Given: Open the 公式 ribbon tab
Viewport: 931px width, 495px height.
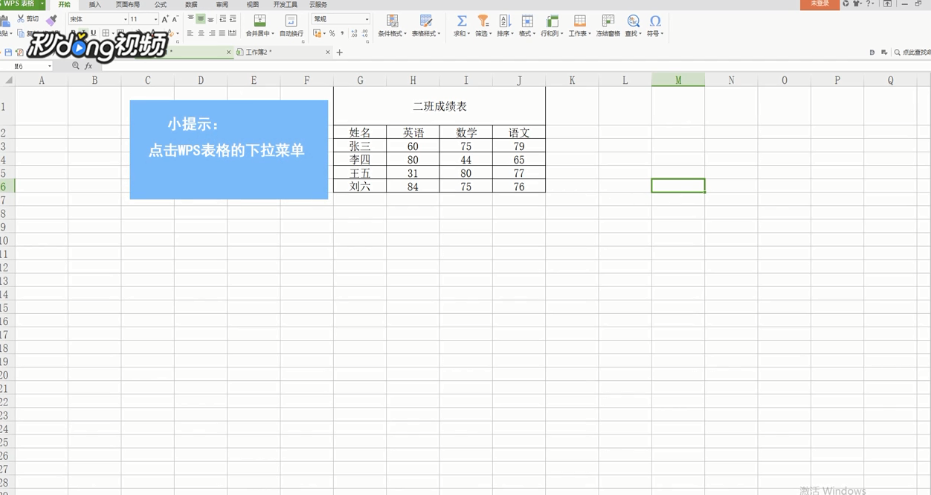Looking at the screenshot, I should [x=160, y=4].
